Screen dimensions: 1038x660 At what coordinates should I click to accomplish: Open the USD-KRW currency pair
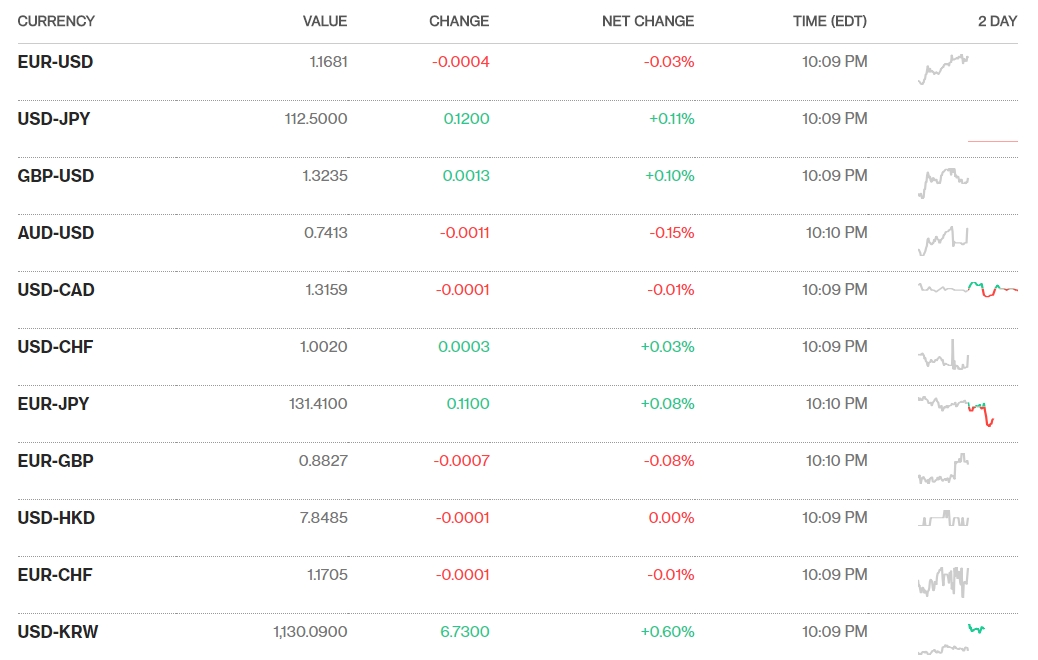click(58, 632)
